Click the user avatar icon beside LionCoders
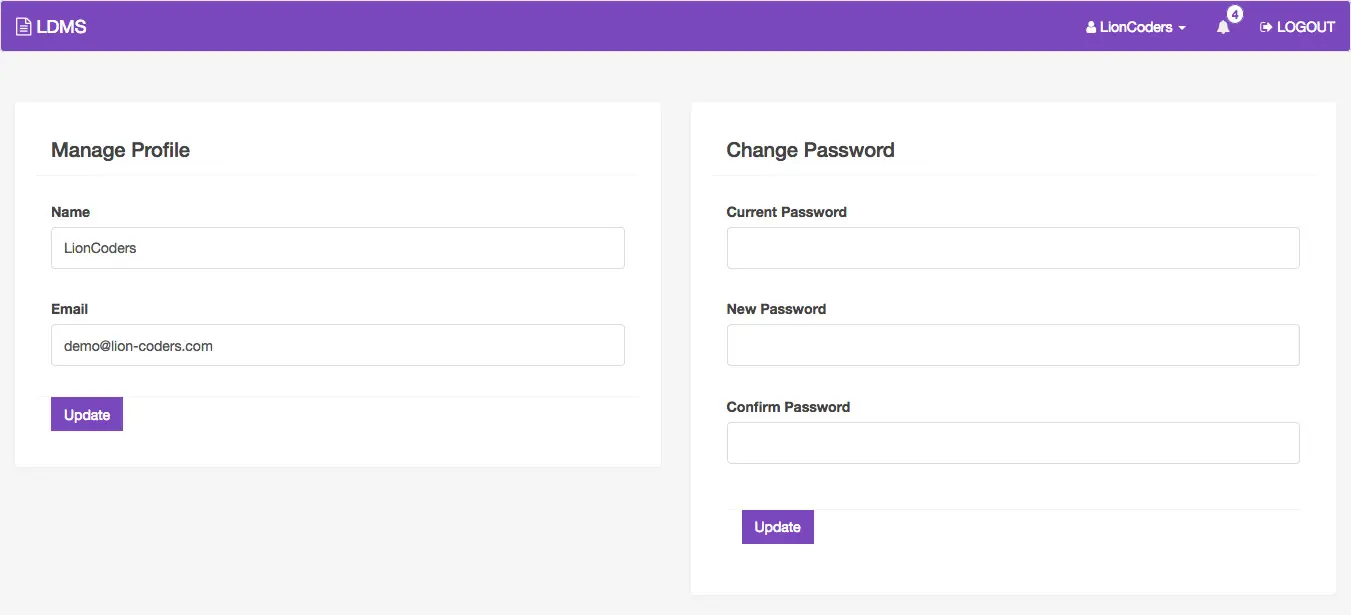1351x615 pixels. tap(1091, 28)
